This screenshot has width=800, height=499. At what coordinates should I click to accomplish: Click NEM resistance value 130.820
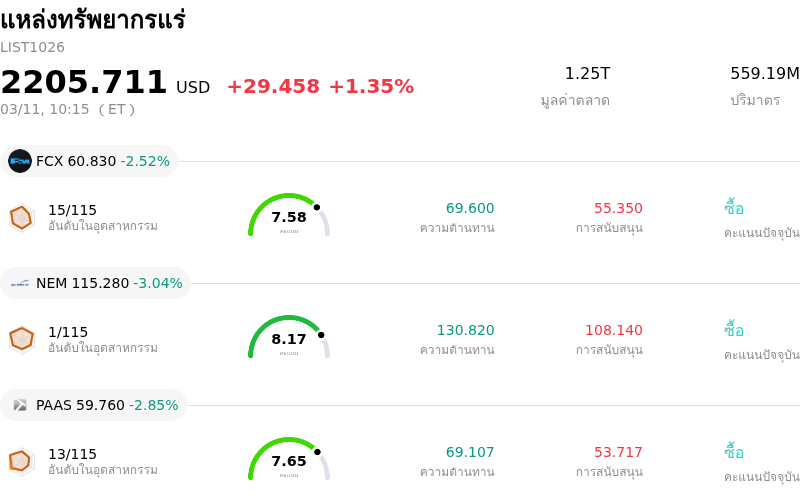pyautogui.click(x=465, y=330)
